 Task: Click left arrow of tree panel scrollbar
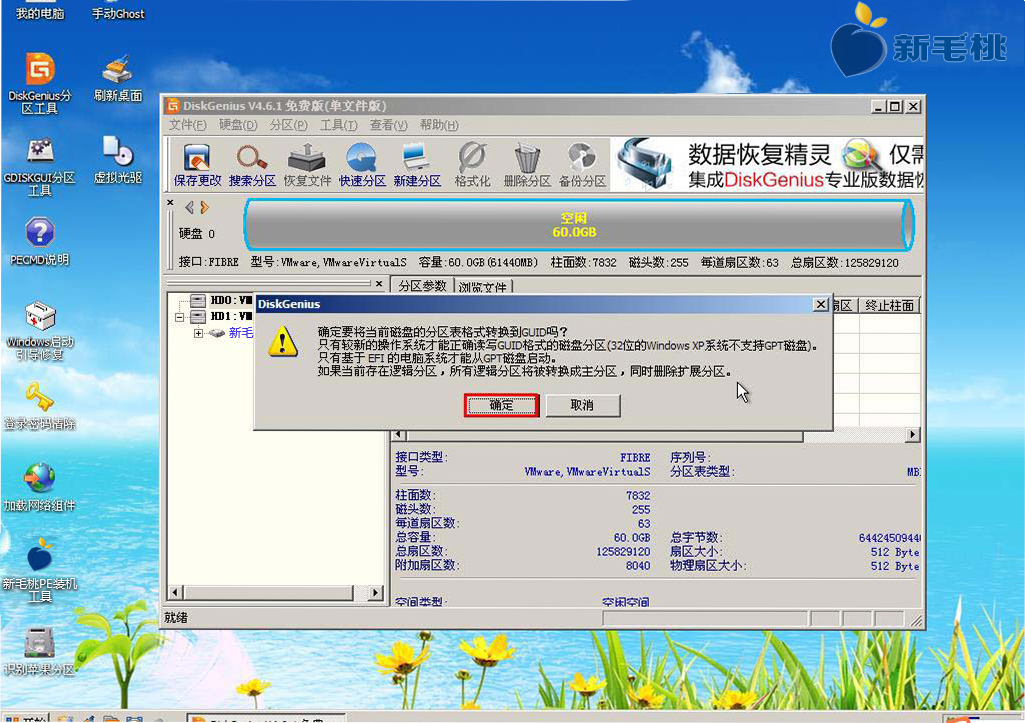tap(175, 593)
